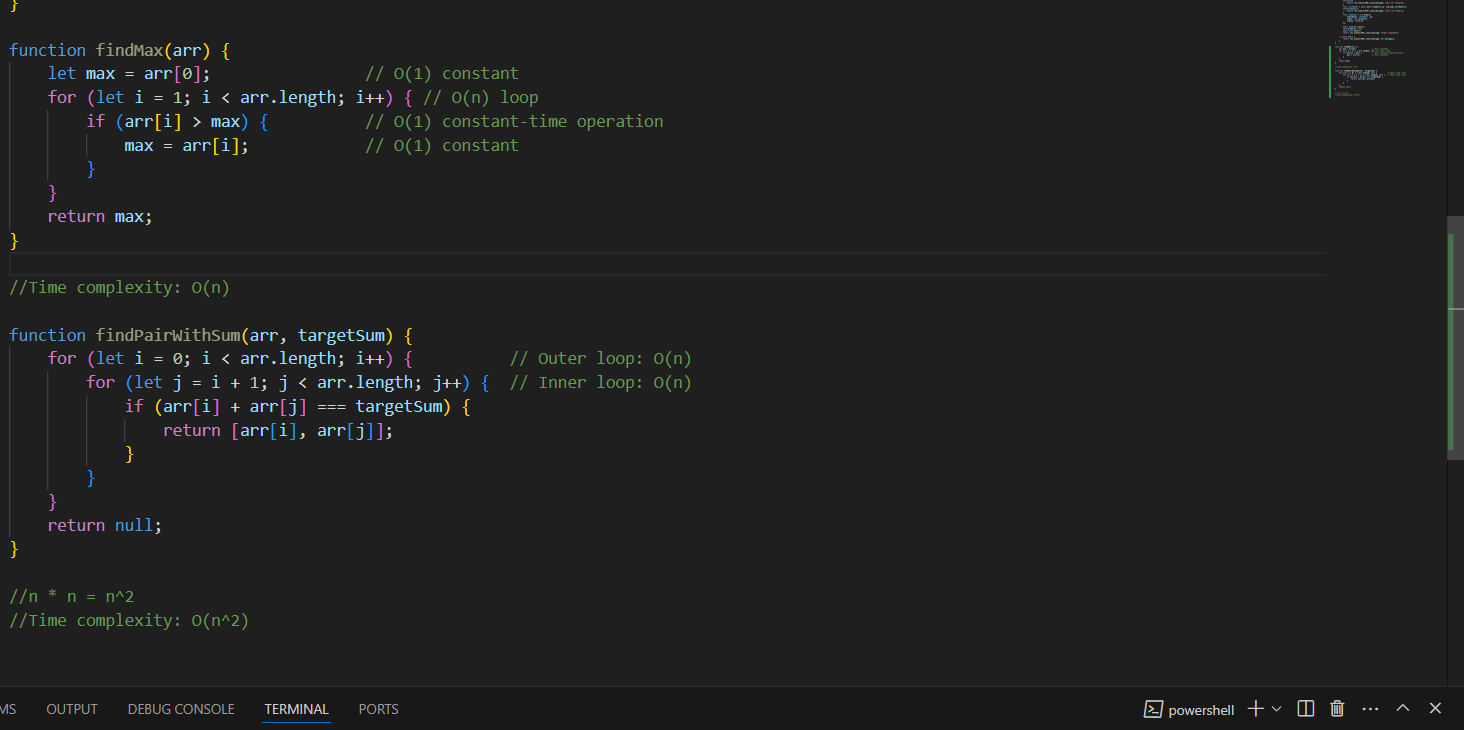Click the editor vertical scrollbar thumb
Screen dimensions: 1464x730
point(1454,338)
